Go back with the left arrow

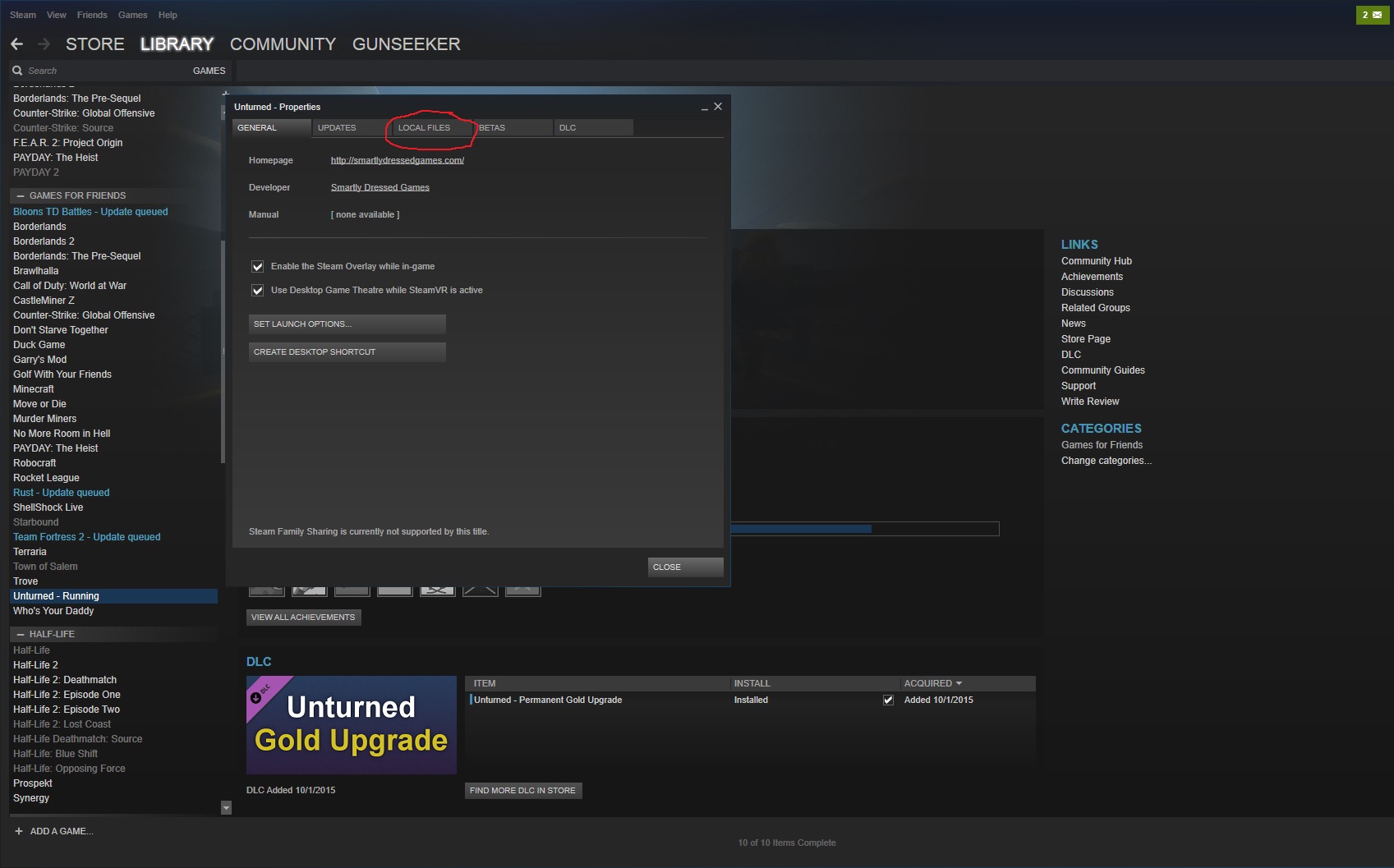pyautogui.click(x=16, y=44)
